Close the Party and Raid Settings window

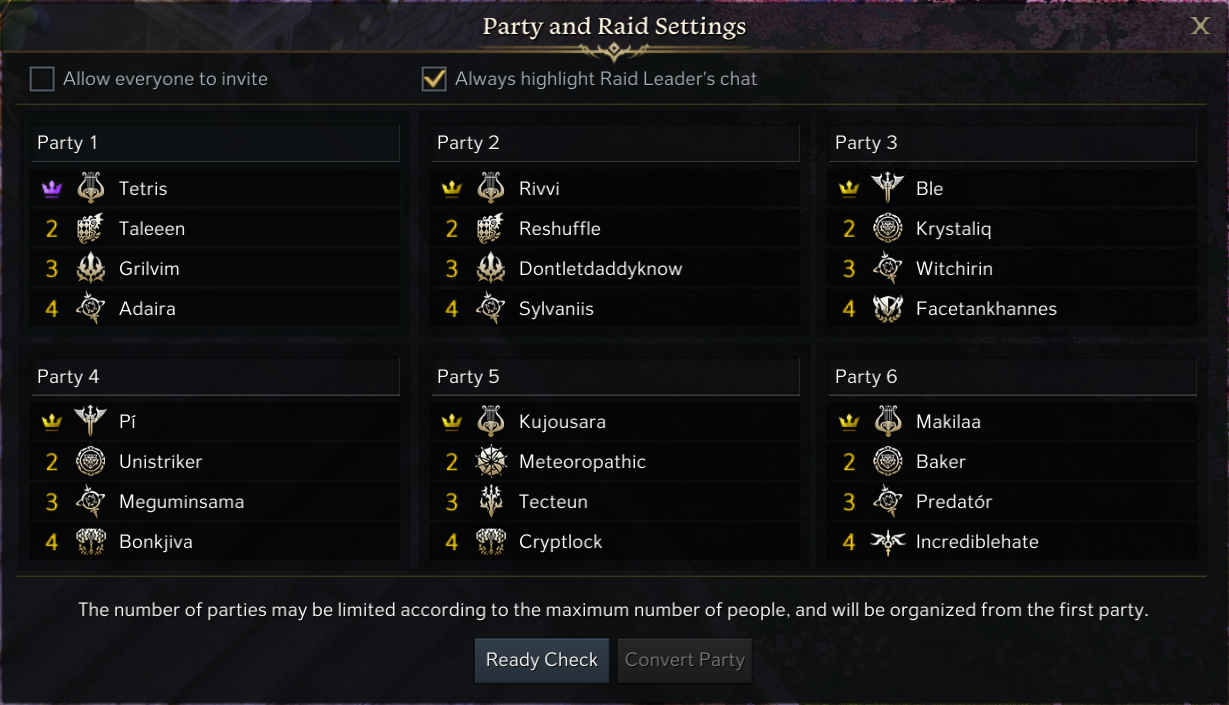1200,26
